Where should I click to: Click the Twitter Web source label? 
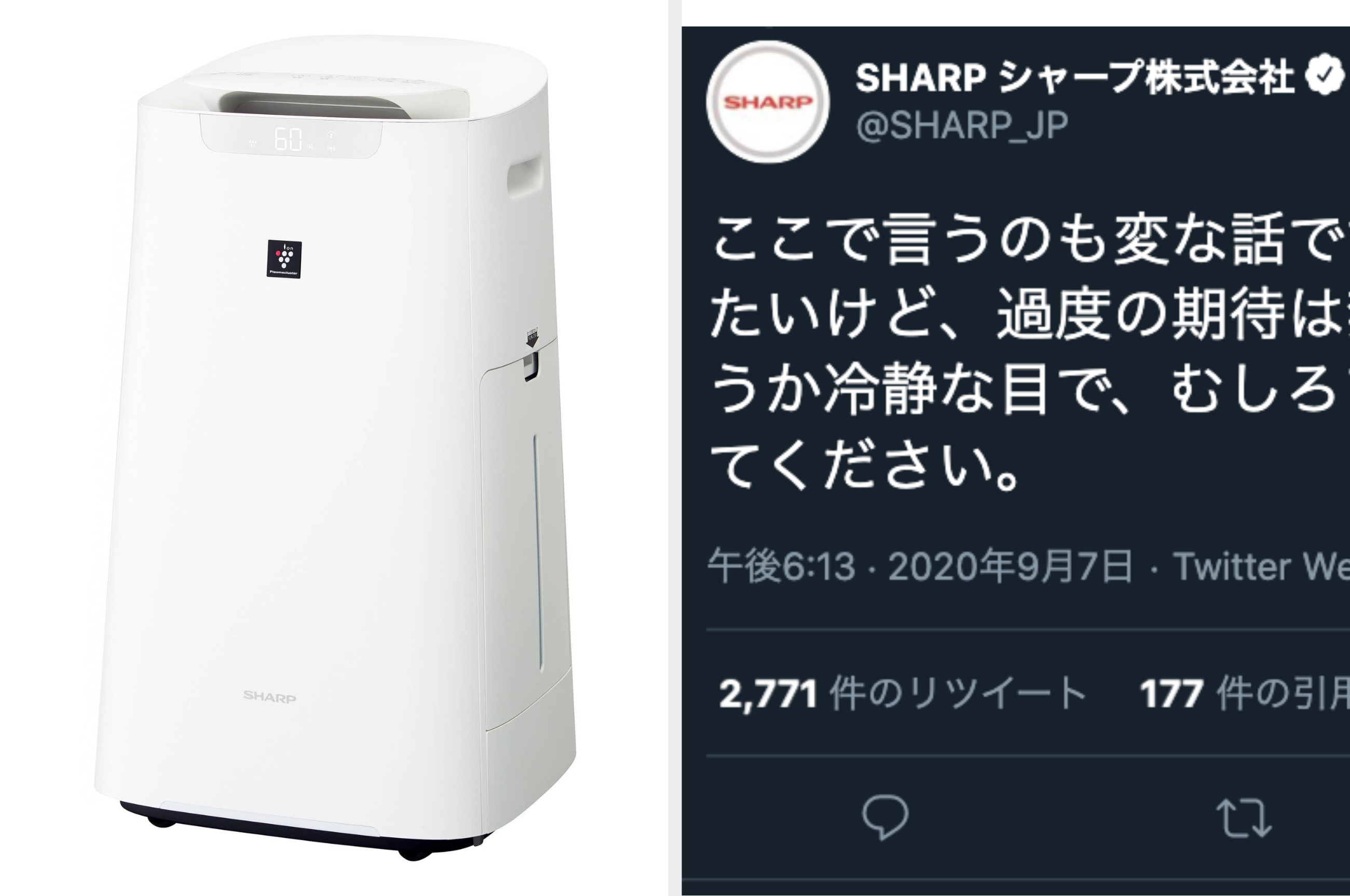(1261, 567)
